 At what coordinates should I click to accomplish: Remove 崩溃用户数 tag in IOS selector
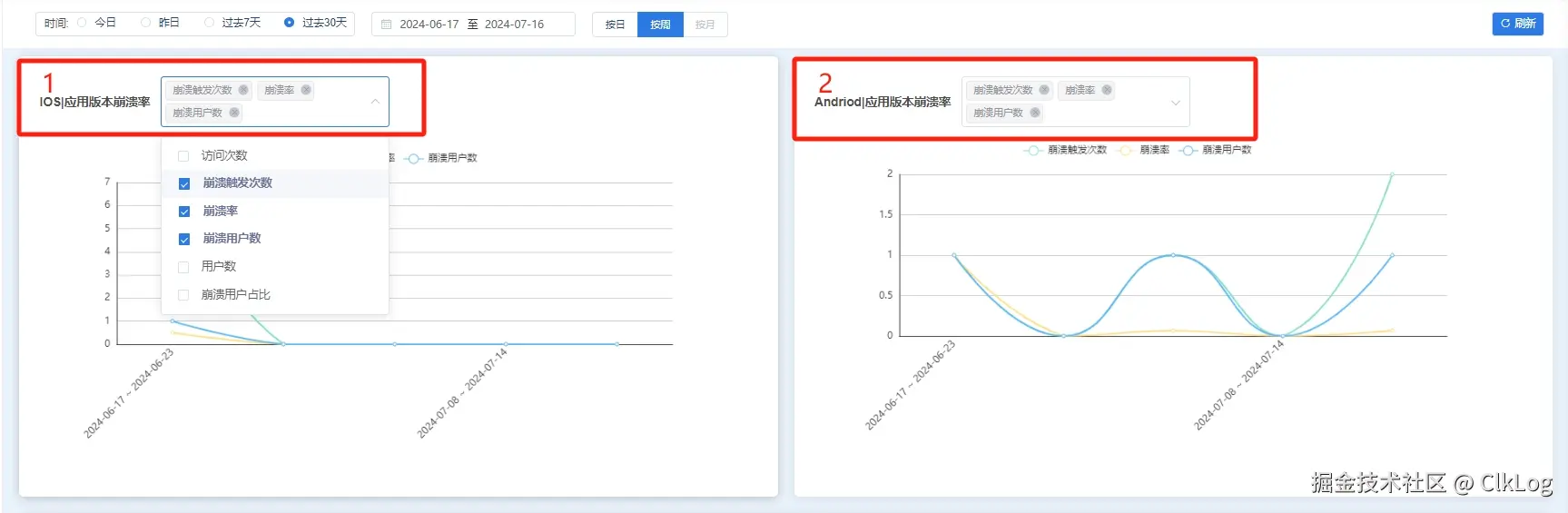(x=234, y=113)
